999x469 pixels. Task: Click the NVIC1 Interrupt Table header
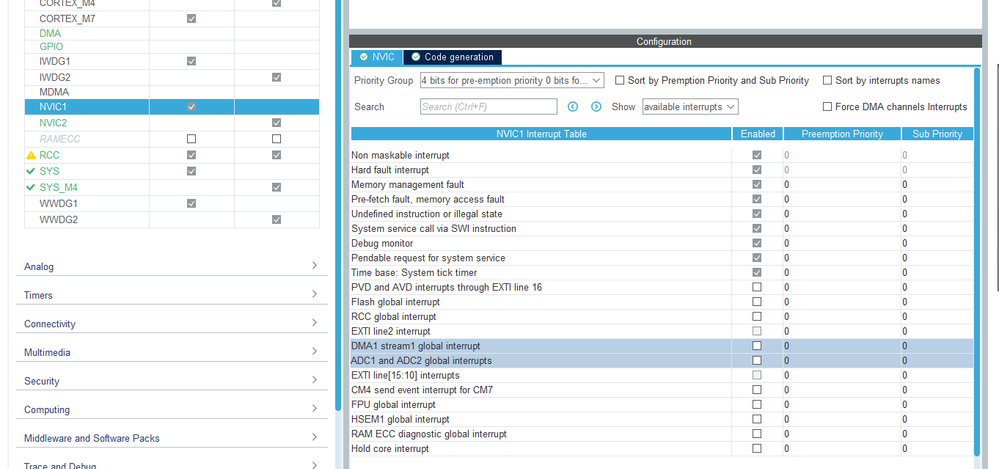(541, 134)
